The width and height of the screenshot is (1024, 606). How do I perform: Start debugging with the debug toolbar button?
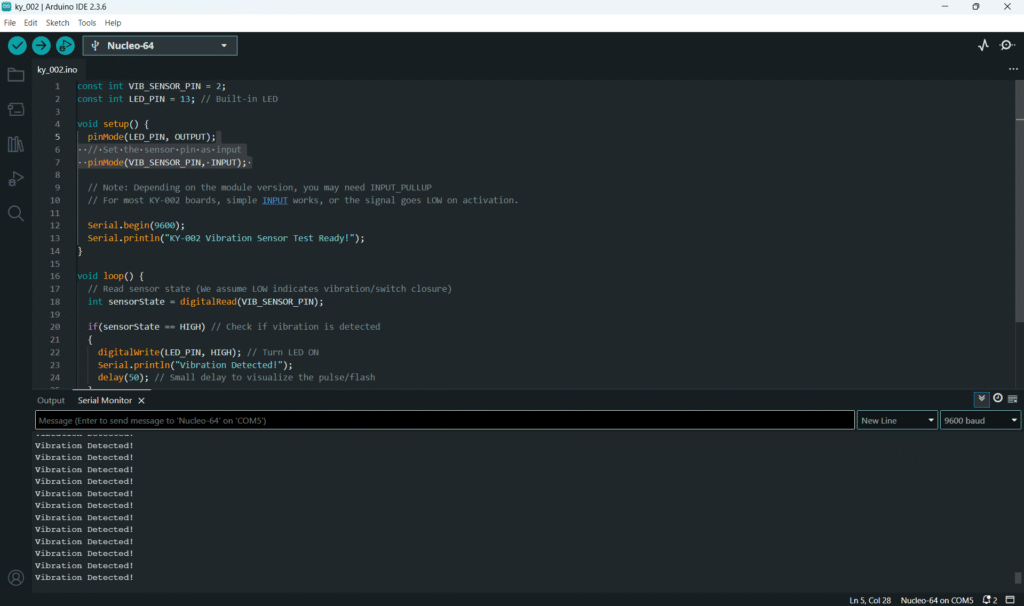click(x=65, y=46)
